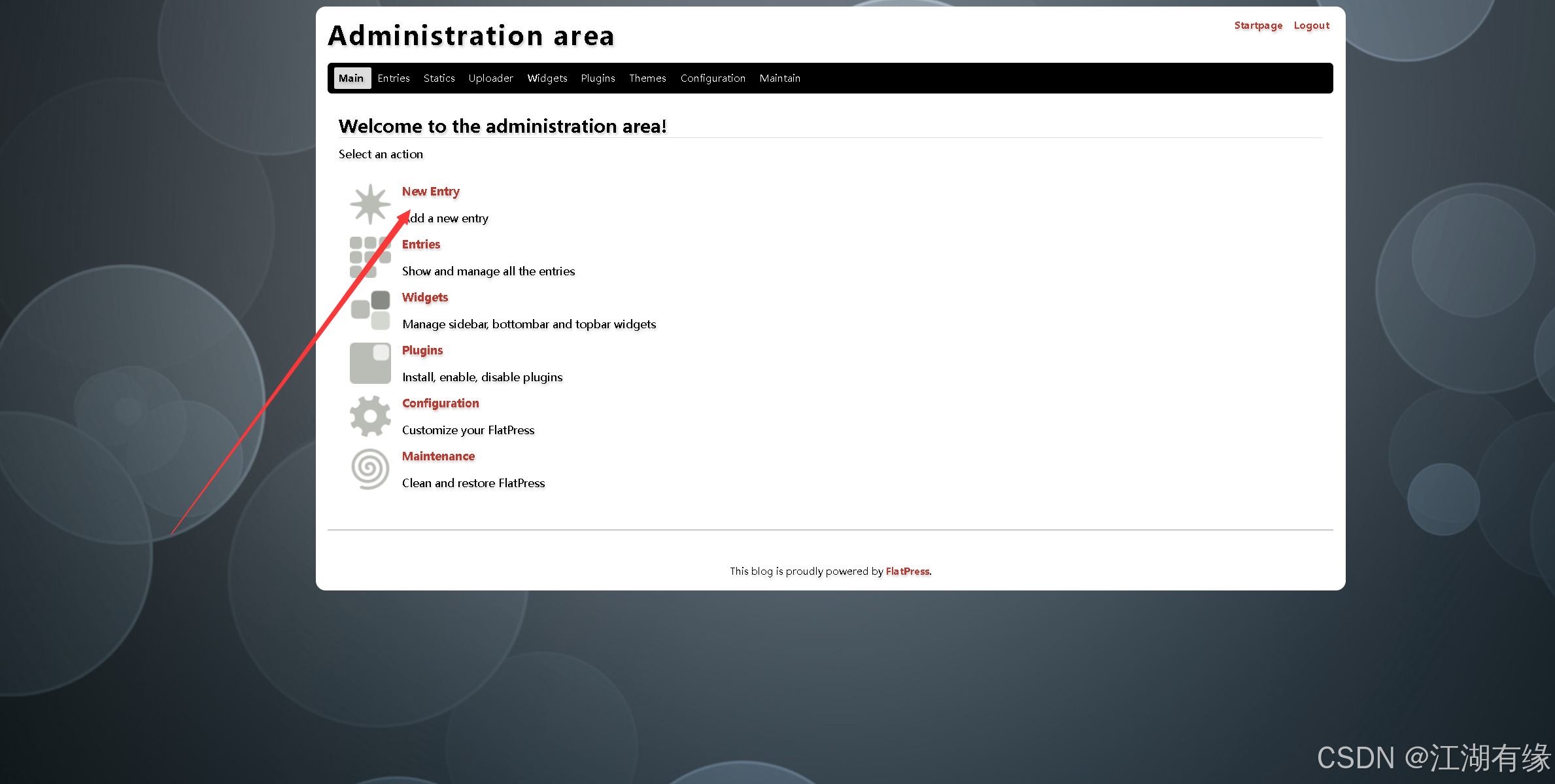Click the Configuration gear icon
This screenshot has width=1555, height=784.
coord(370,416)
